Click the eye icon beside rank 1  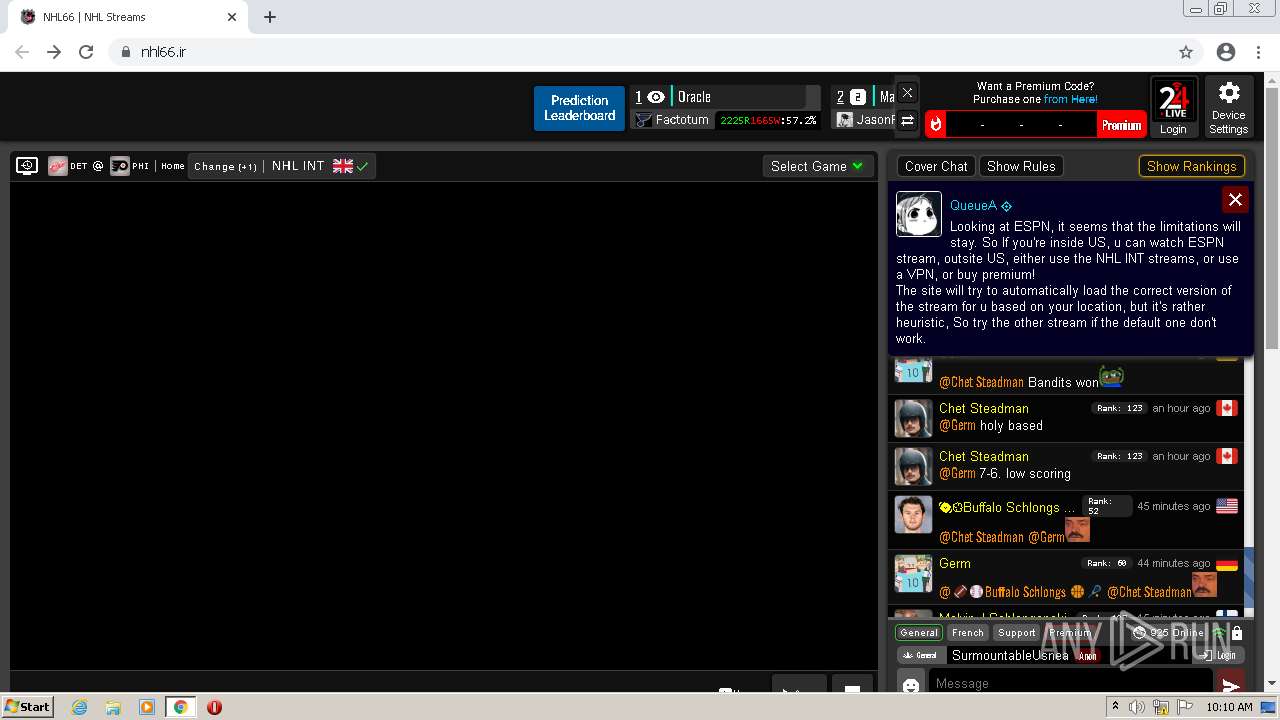click(656, 97)
